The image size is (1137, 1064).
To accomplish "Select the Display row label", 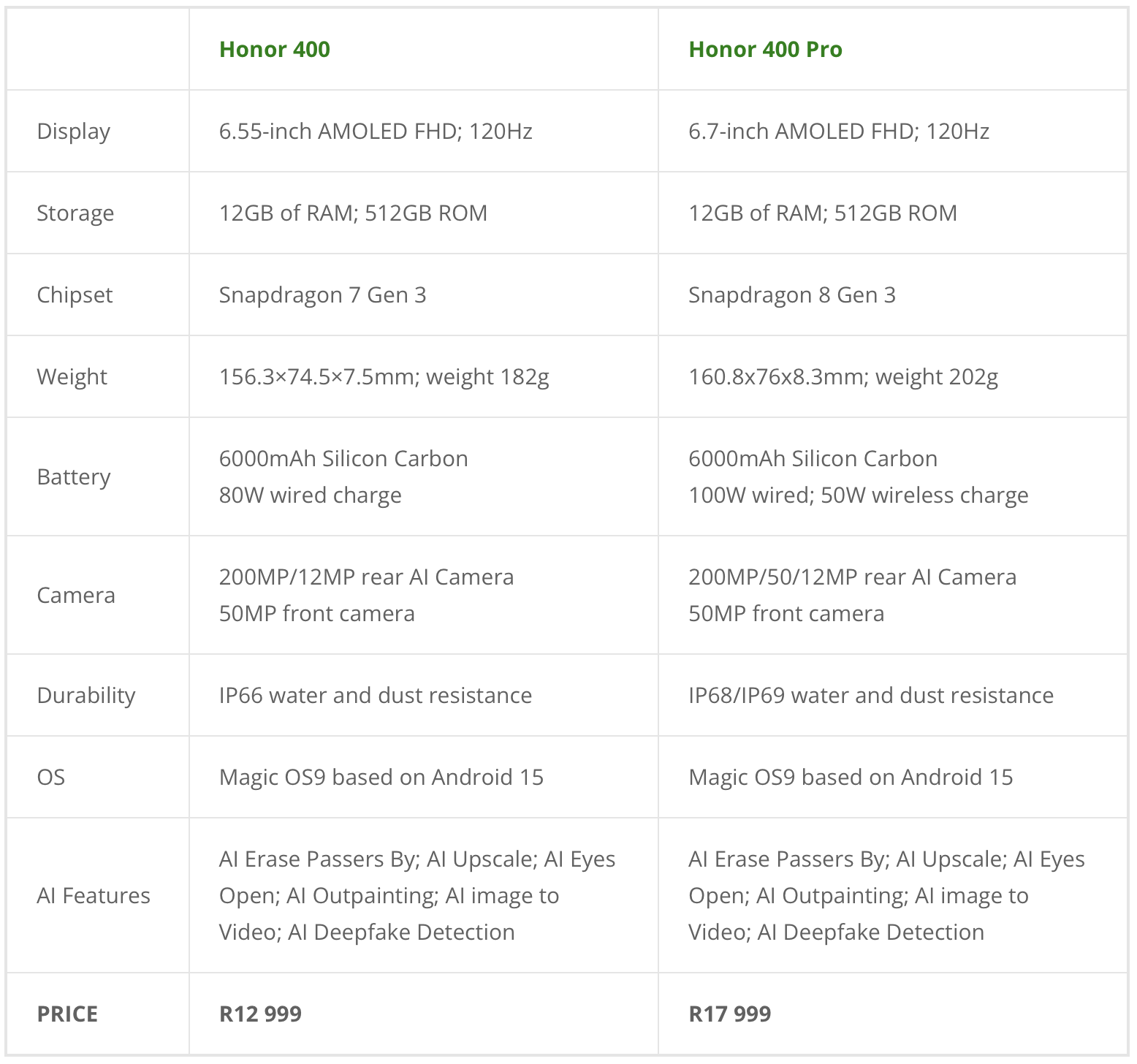I will click(x=74, y=132).
